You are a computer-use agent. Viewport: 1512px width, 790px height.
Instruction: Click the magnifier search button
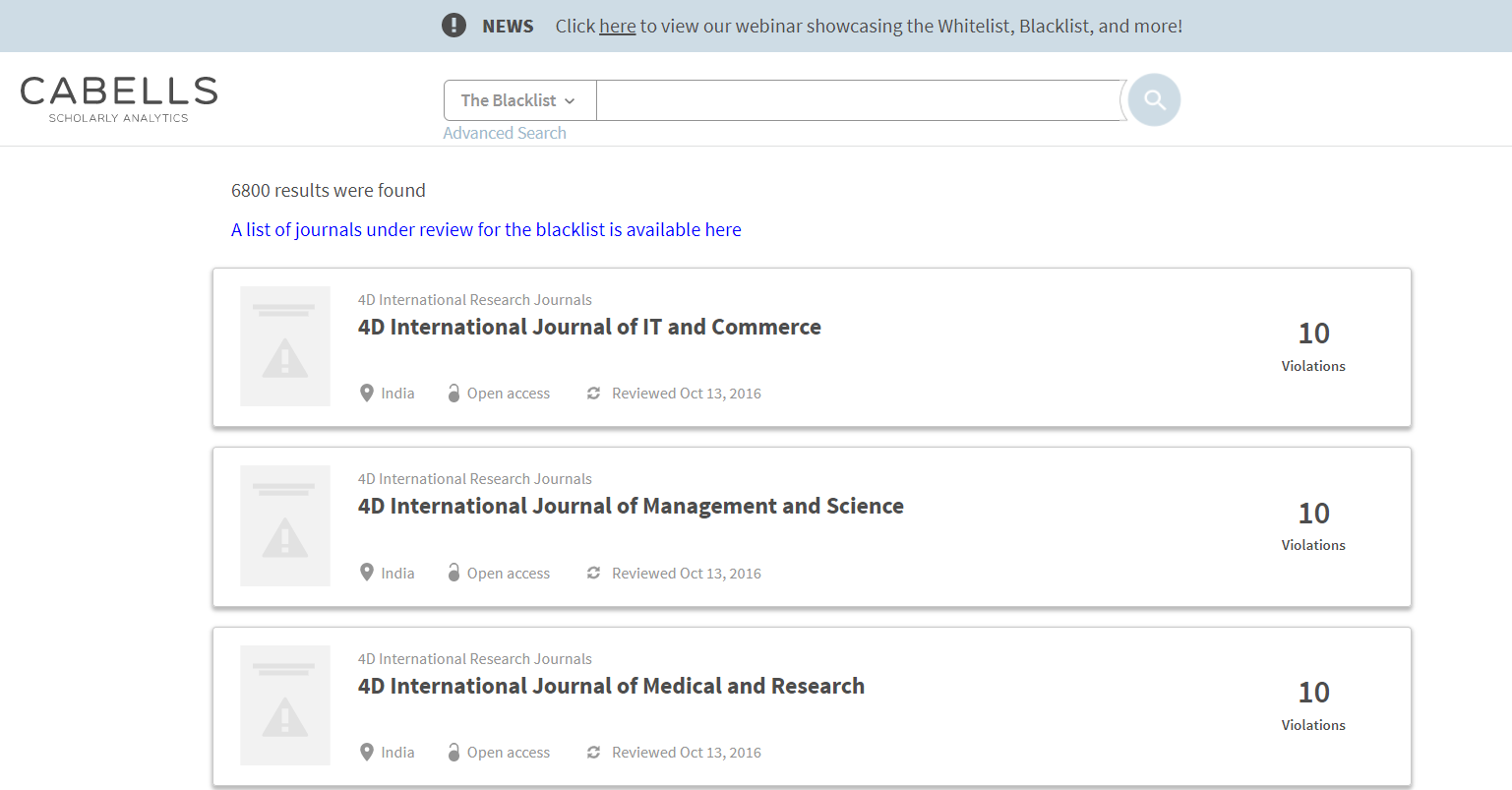(1154, 100)
